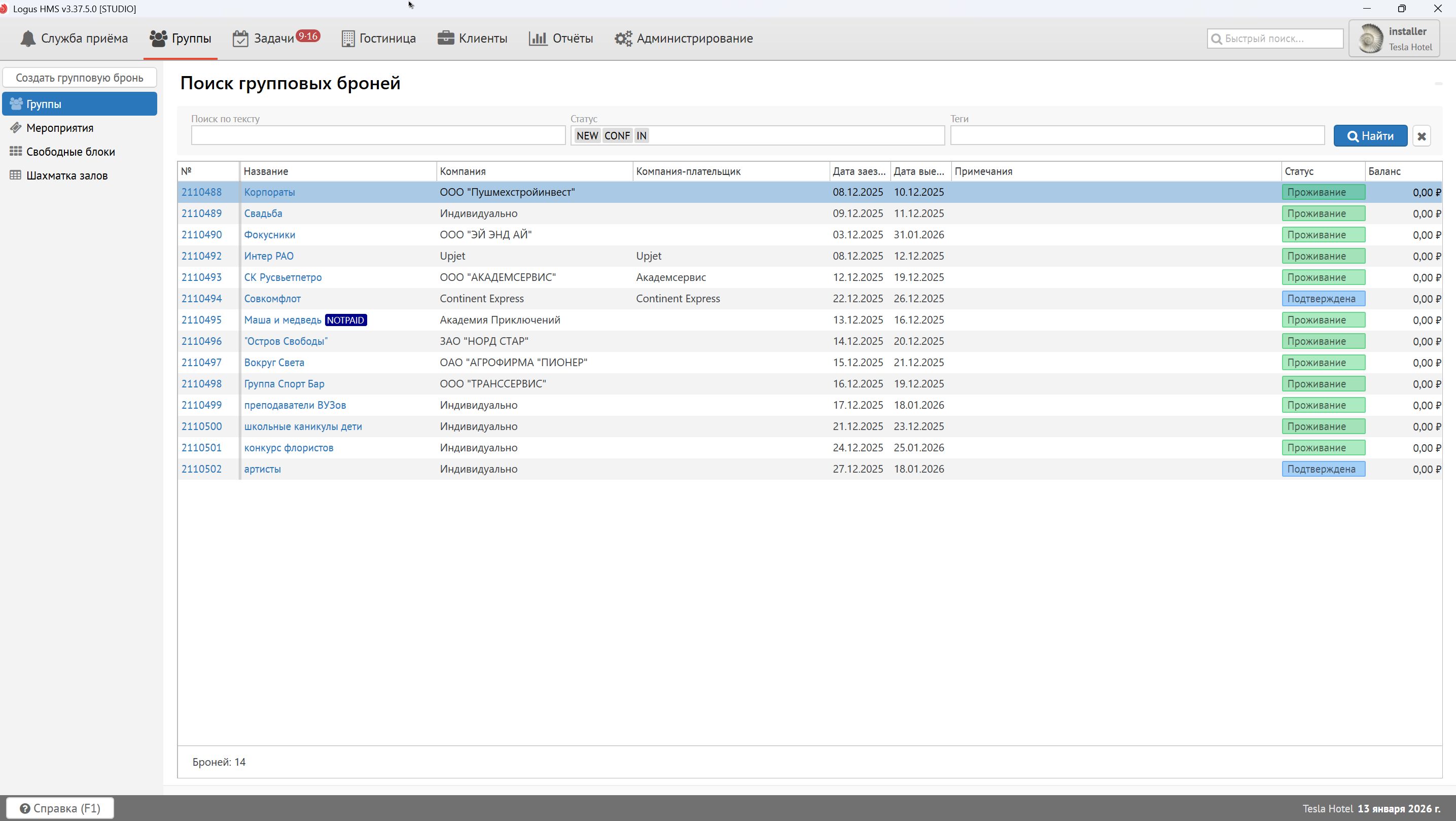The height and width of the screenshot is (821, 1456).
Task: Go to the Клиенты briefcase section
Action: pos(473,39)
